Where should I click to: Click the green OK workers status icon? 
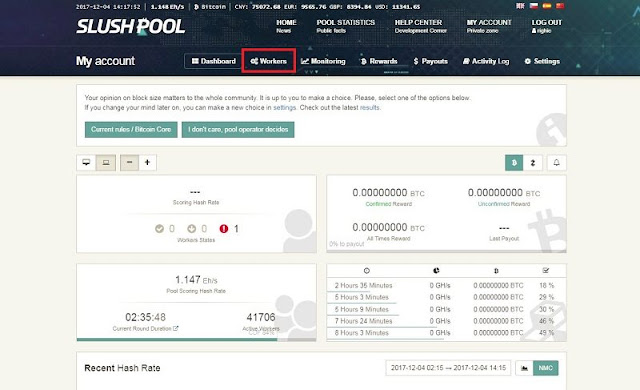(159, 228)
